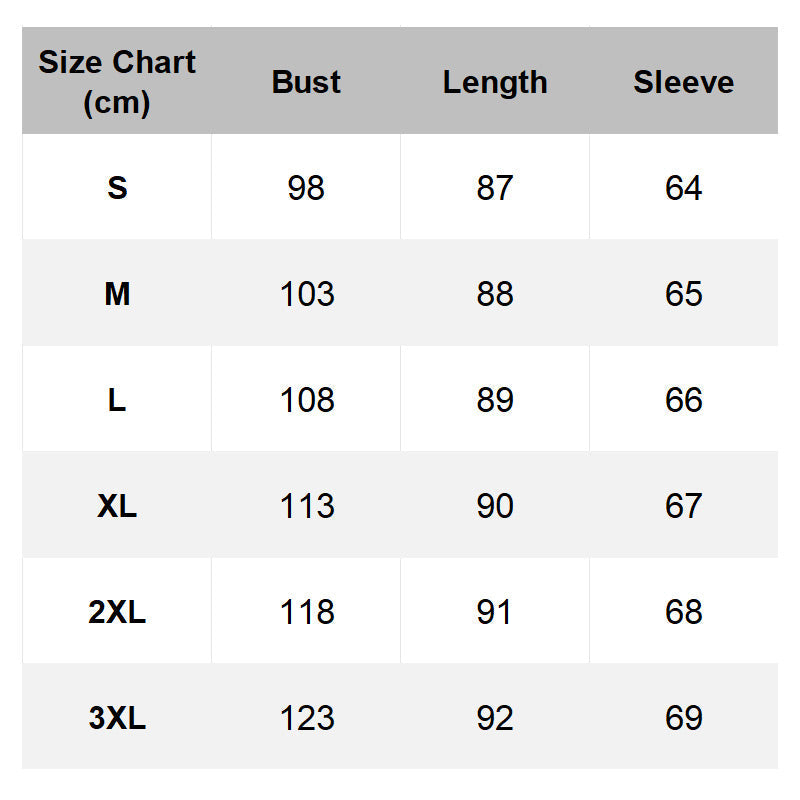Image resolution: width=800 pixels, height=800 pixels.
Task: Click sleeve value 69 for size 3XL
Action: [x=683, y=718]
